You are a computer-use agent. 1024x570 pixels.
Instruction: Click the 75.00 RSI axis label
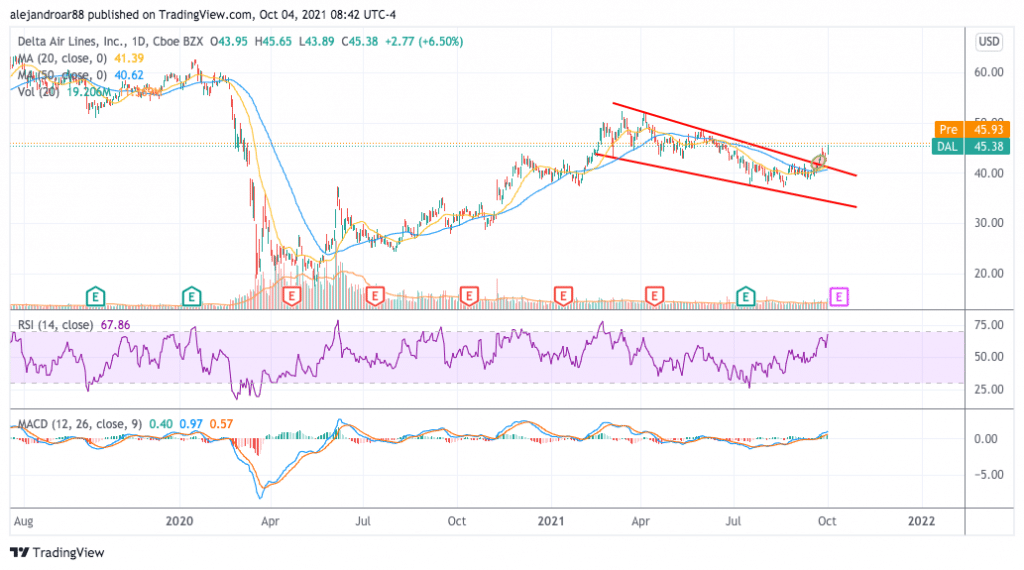989,325
